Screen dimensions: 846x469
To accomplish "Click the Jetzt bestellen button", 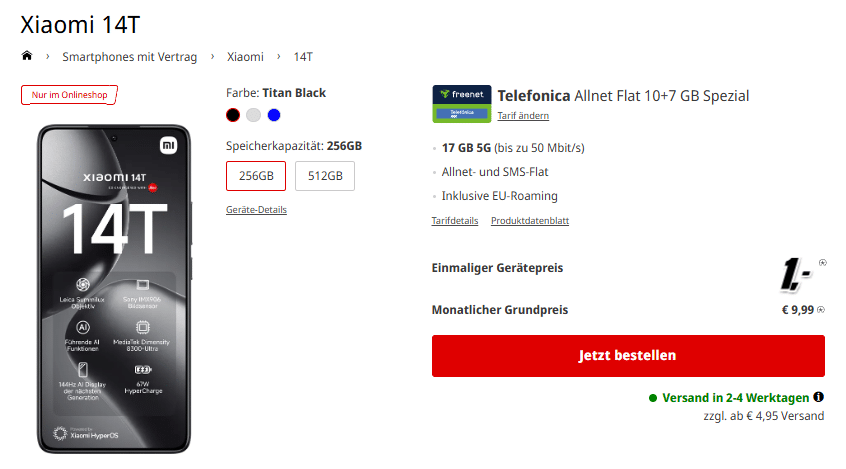I will [x=628, y=356].
